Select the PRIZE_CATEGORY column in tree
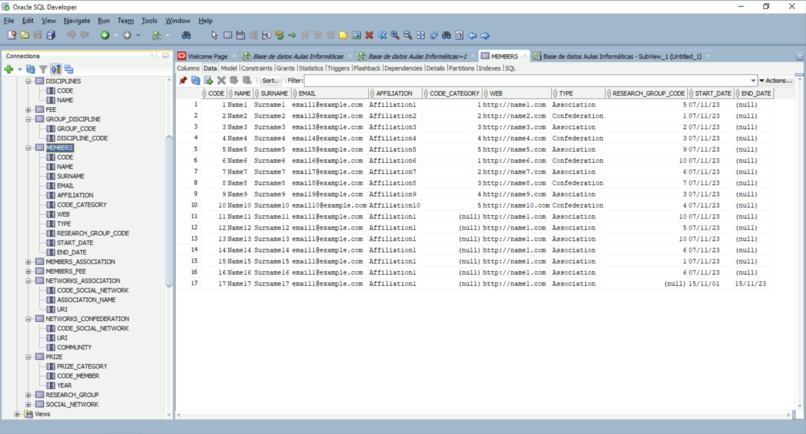The image size is (806, 434). point(82,367)
